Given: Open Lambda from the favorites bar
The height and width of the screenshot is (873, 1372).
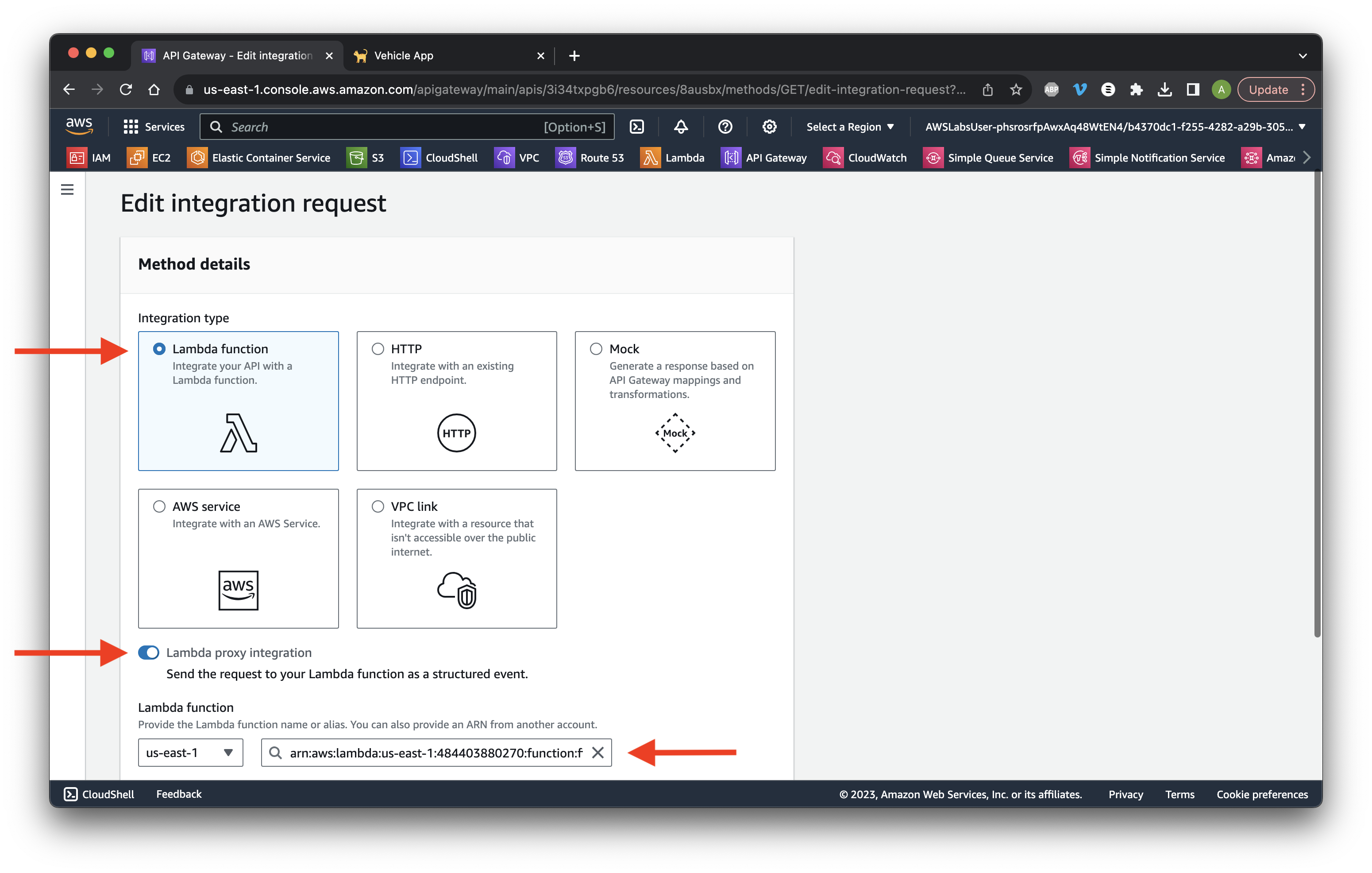Looking at the screenshot, I should click(x=672, y=158).
